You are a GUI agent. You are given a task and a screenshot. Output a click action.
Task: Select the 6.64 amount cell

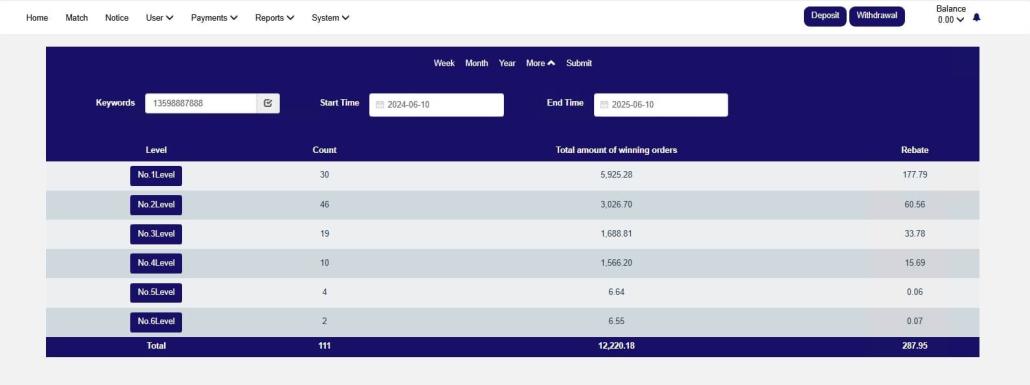pyautogui.click(x=616, y=292)
